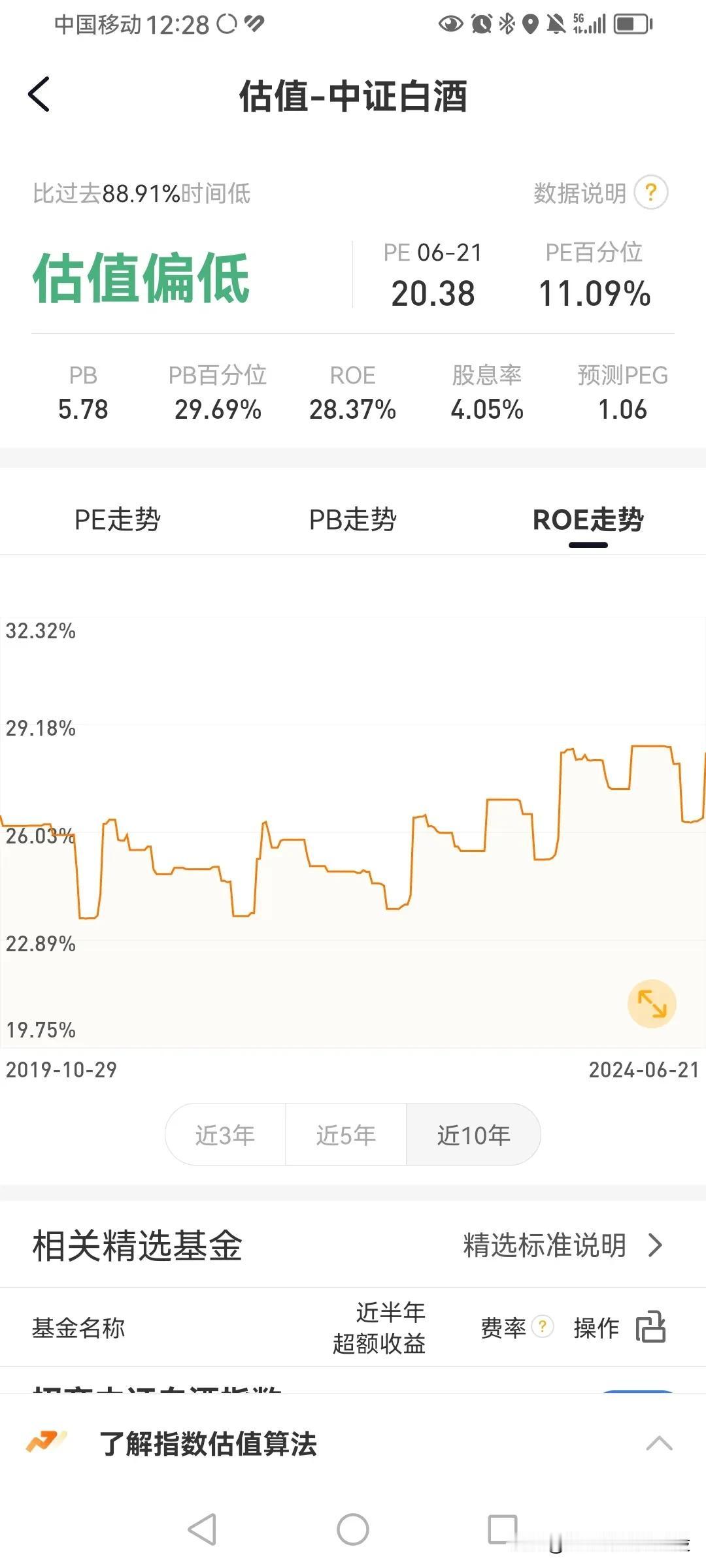
Task: Select the ROE走势 tab
Action: coord(588,520)
